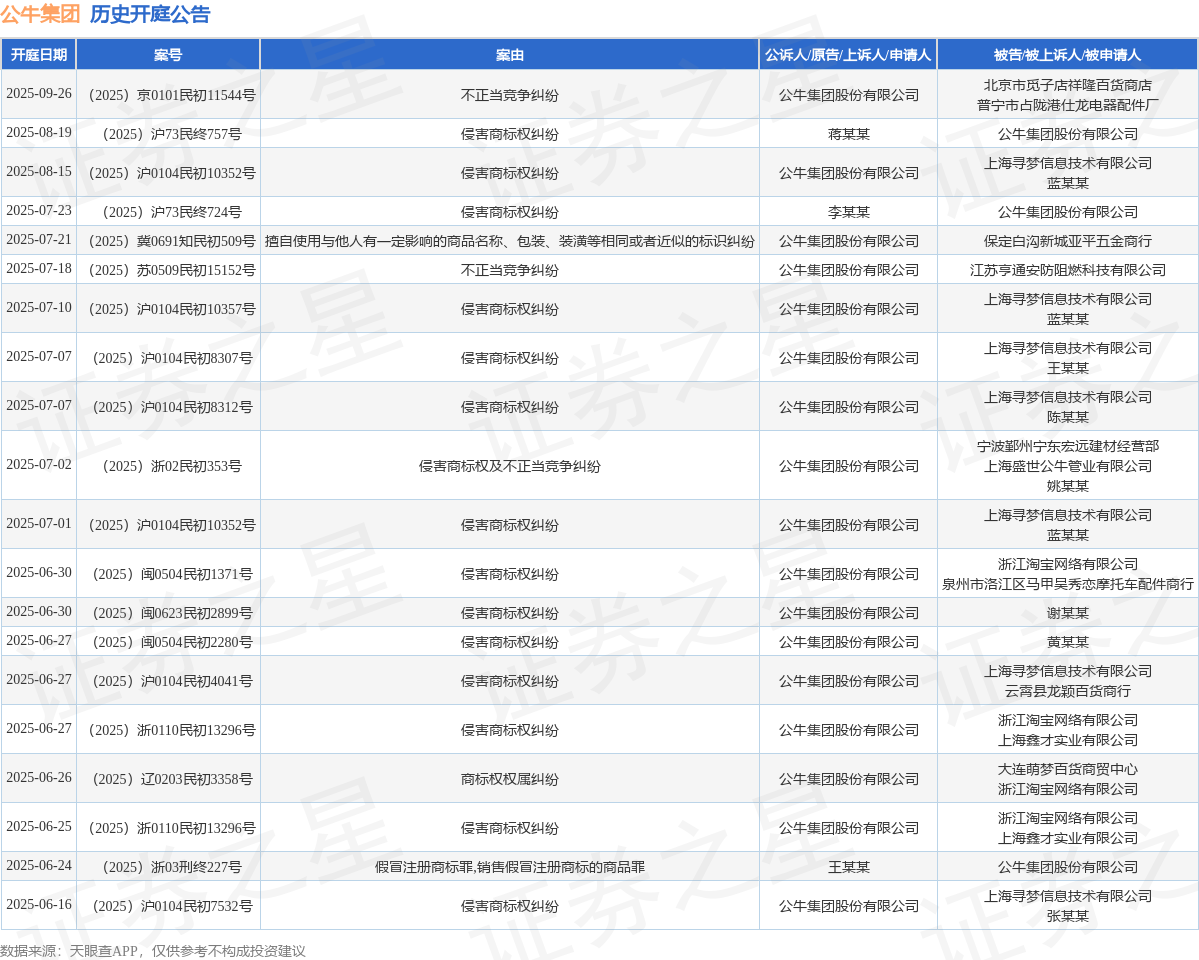Click defendant '谢某某'
This screenshot has width=1199, height=960.
point(1067,613)
